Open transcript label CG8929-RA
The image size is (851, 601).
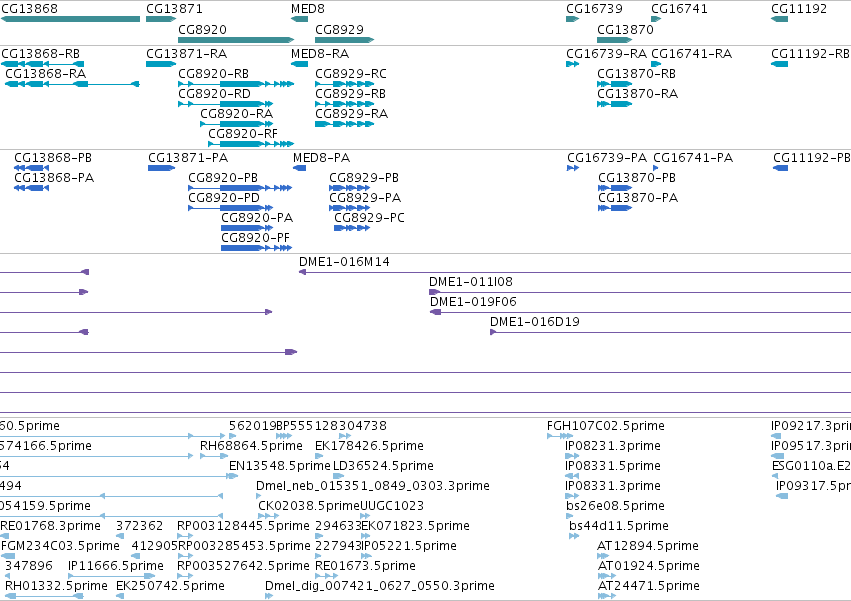click(352, 113)
